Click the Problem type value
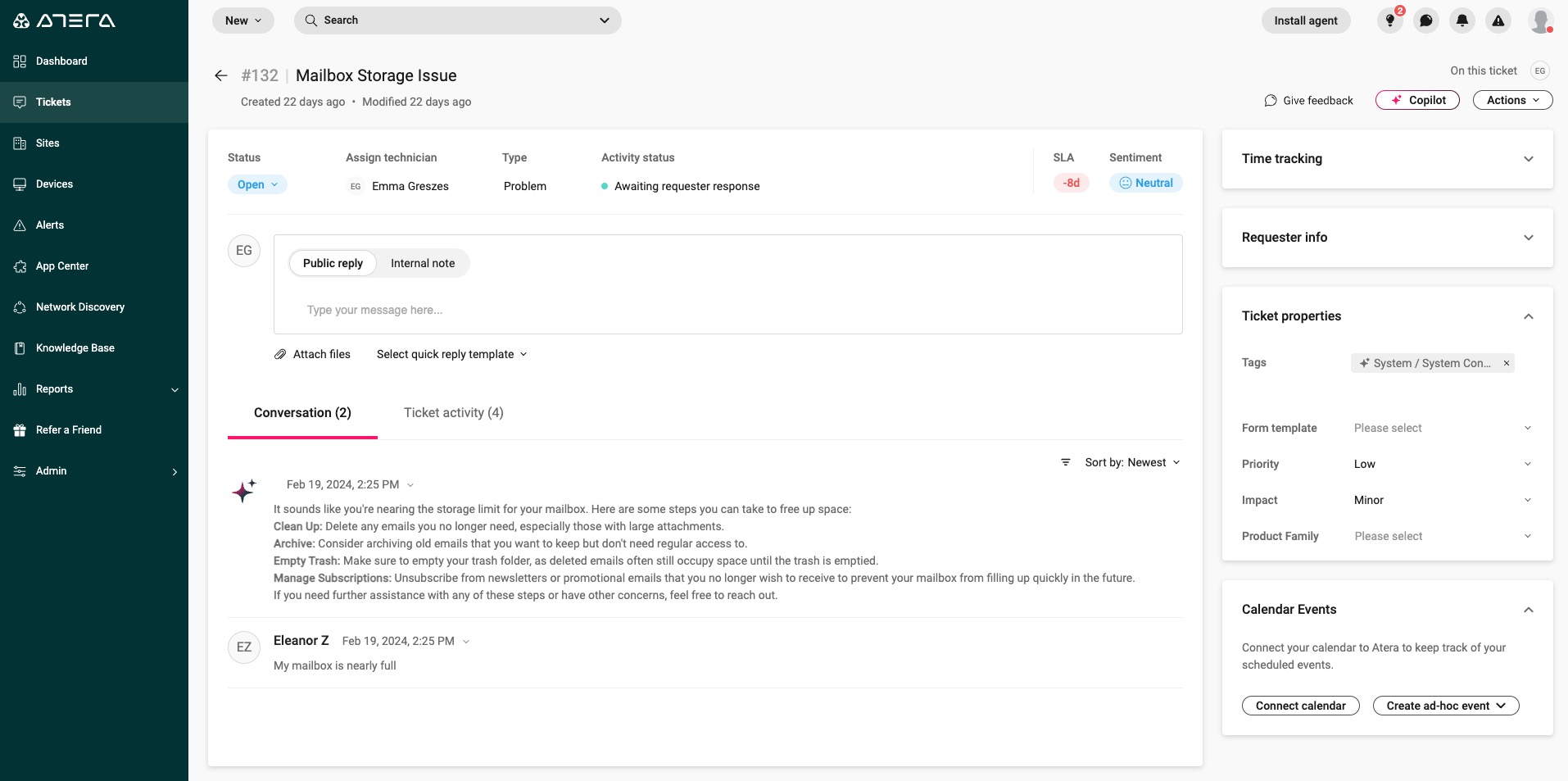This screenshot has height=781, width=1568. point(525,186)
